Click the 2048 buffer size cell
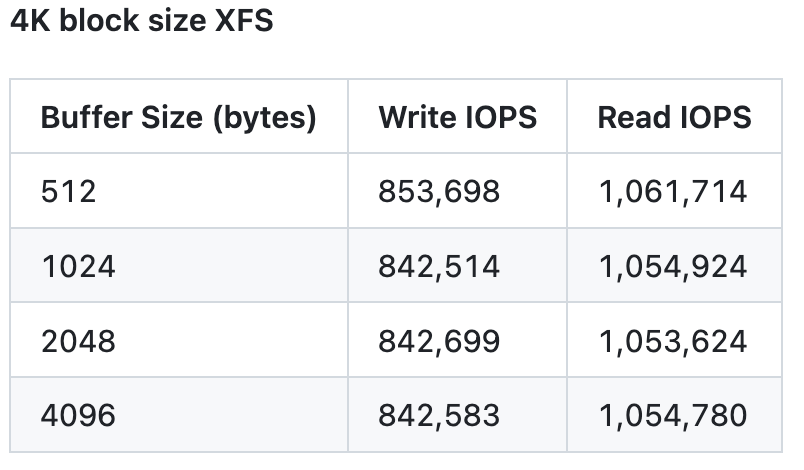 [x=79, y=341]
